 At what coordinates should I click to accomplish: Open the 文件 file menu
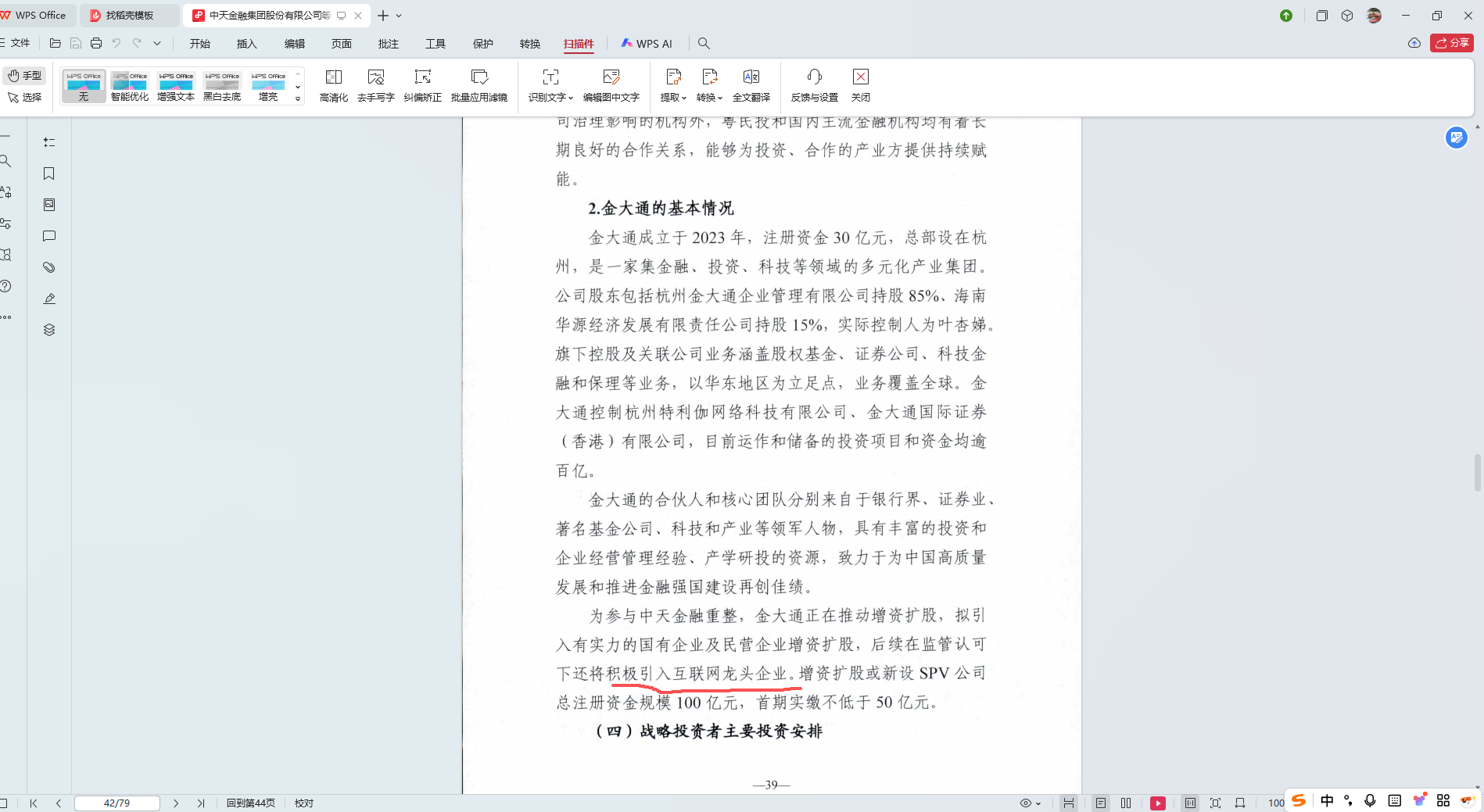[x=15, y=43]
